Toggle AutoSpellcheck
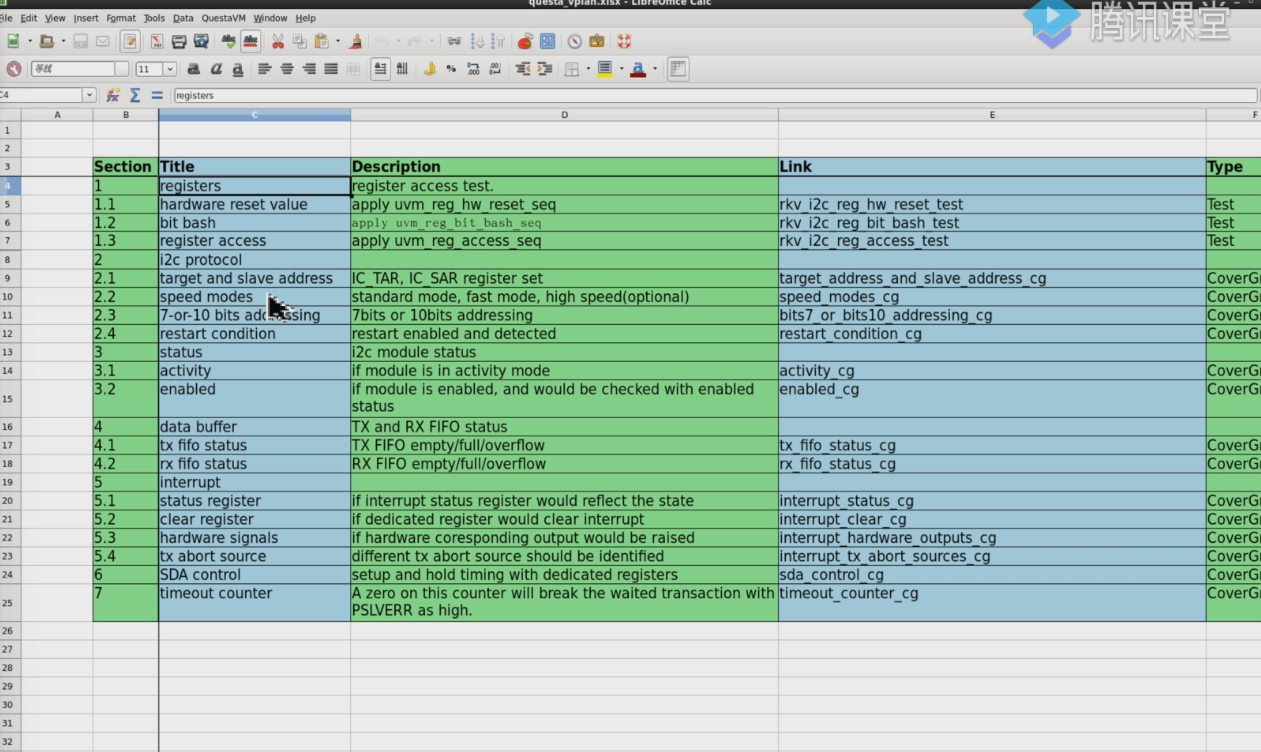Image resolution: width=1261 pixels, height=752 pixels. pyautogui.click(x=251, y=41)
